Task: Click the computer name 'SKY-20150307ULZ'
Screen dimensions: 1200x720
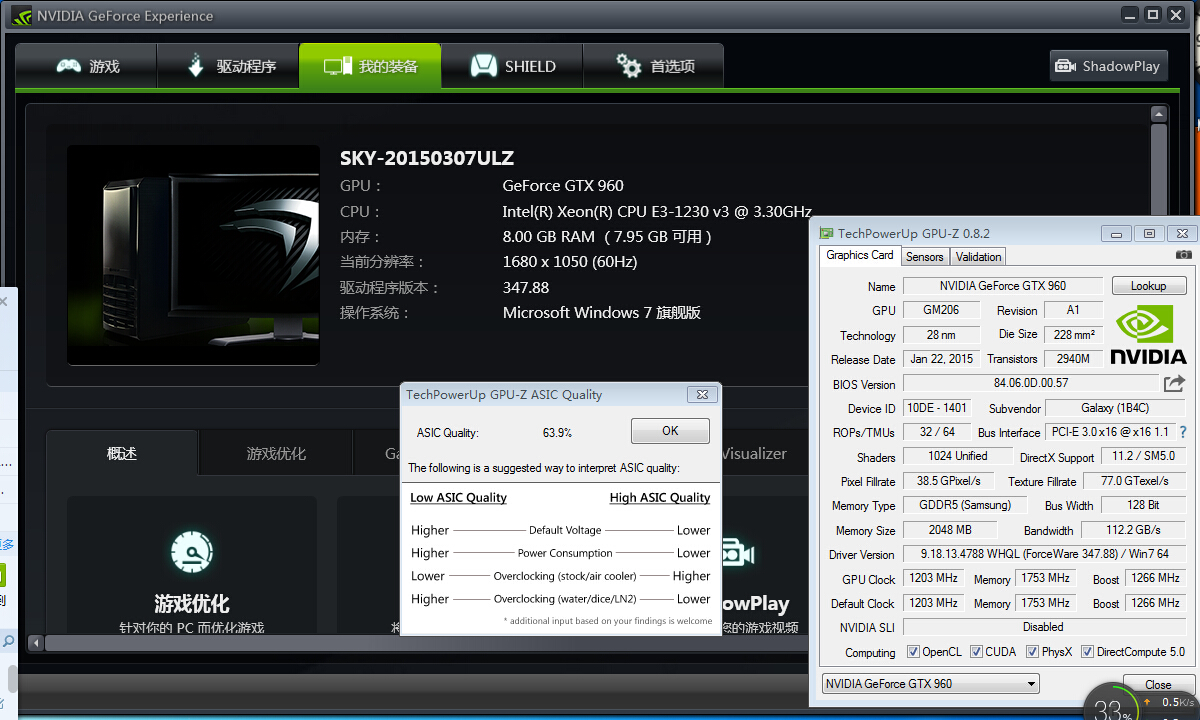Action: pos(427,158)
